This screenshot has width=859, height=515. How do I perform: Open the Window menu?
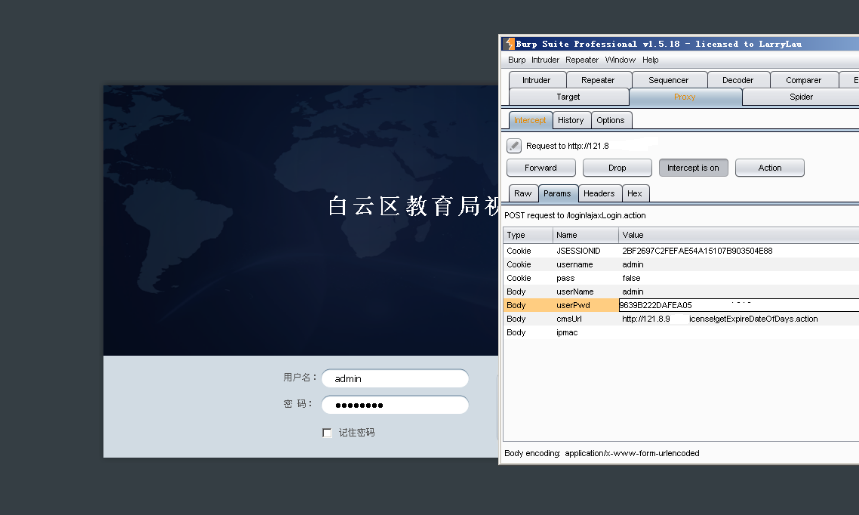620,60
